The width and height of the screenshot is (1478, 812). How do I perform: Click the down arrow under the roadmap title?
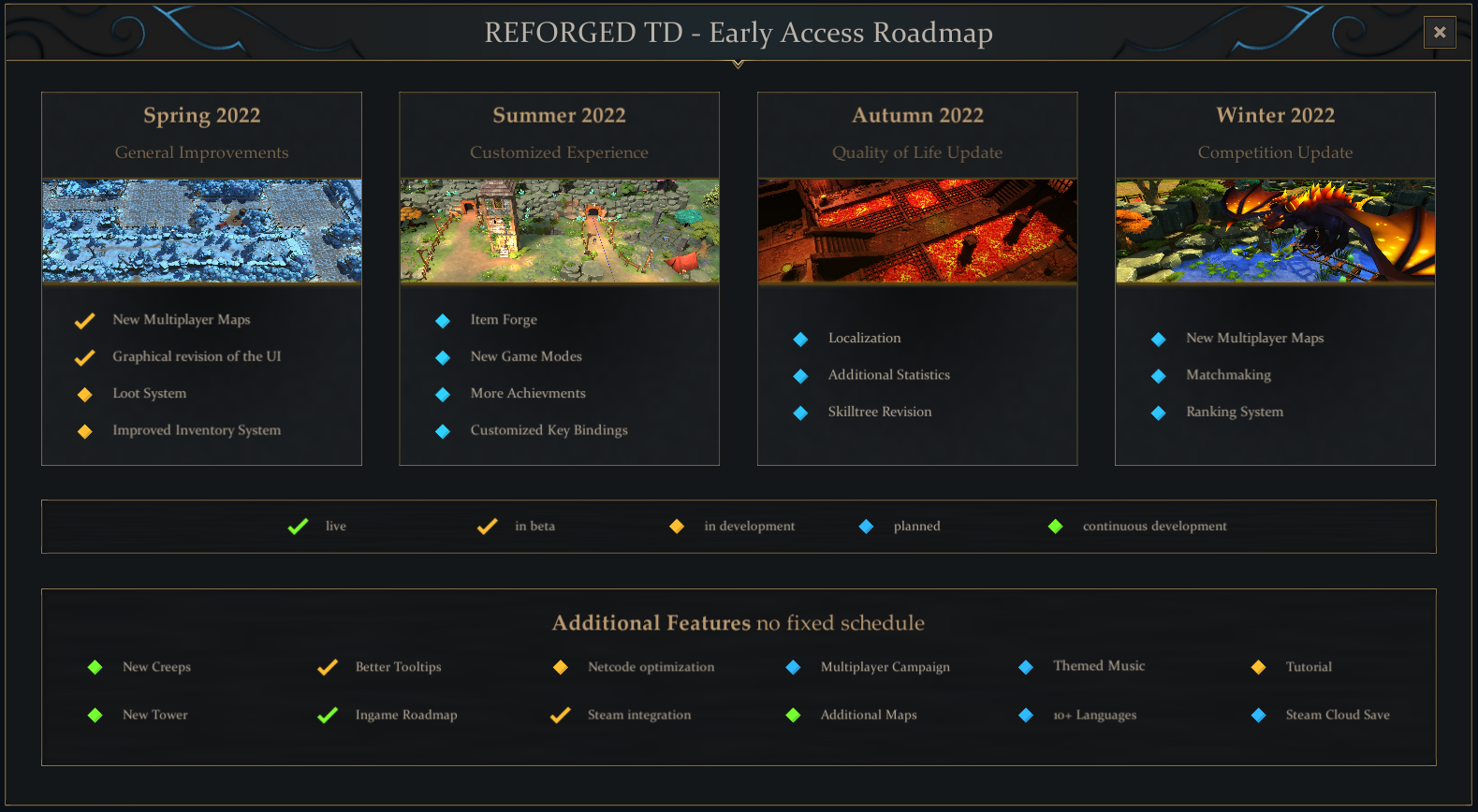click(739, 65)
